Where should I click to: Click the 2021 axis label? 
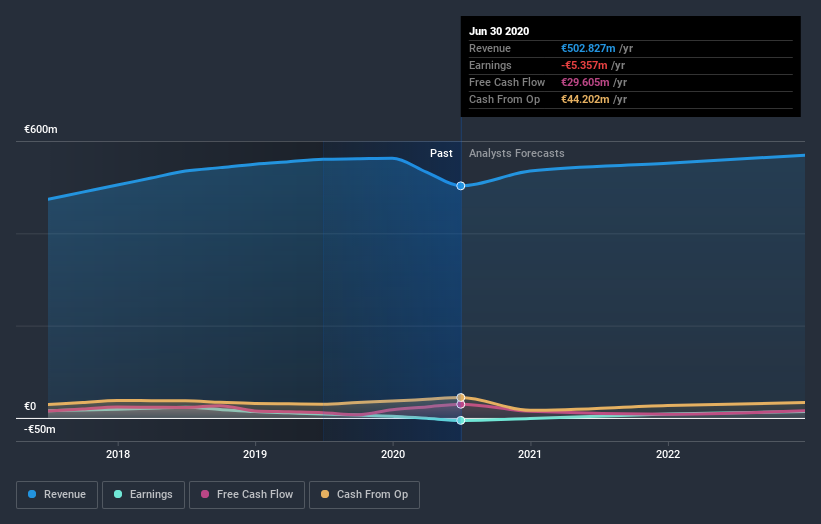tap(530, 454)
